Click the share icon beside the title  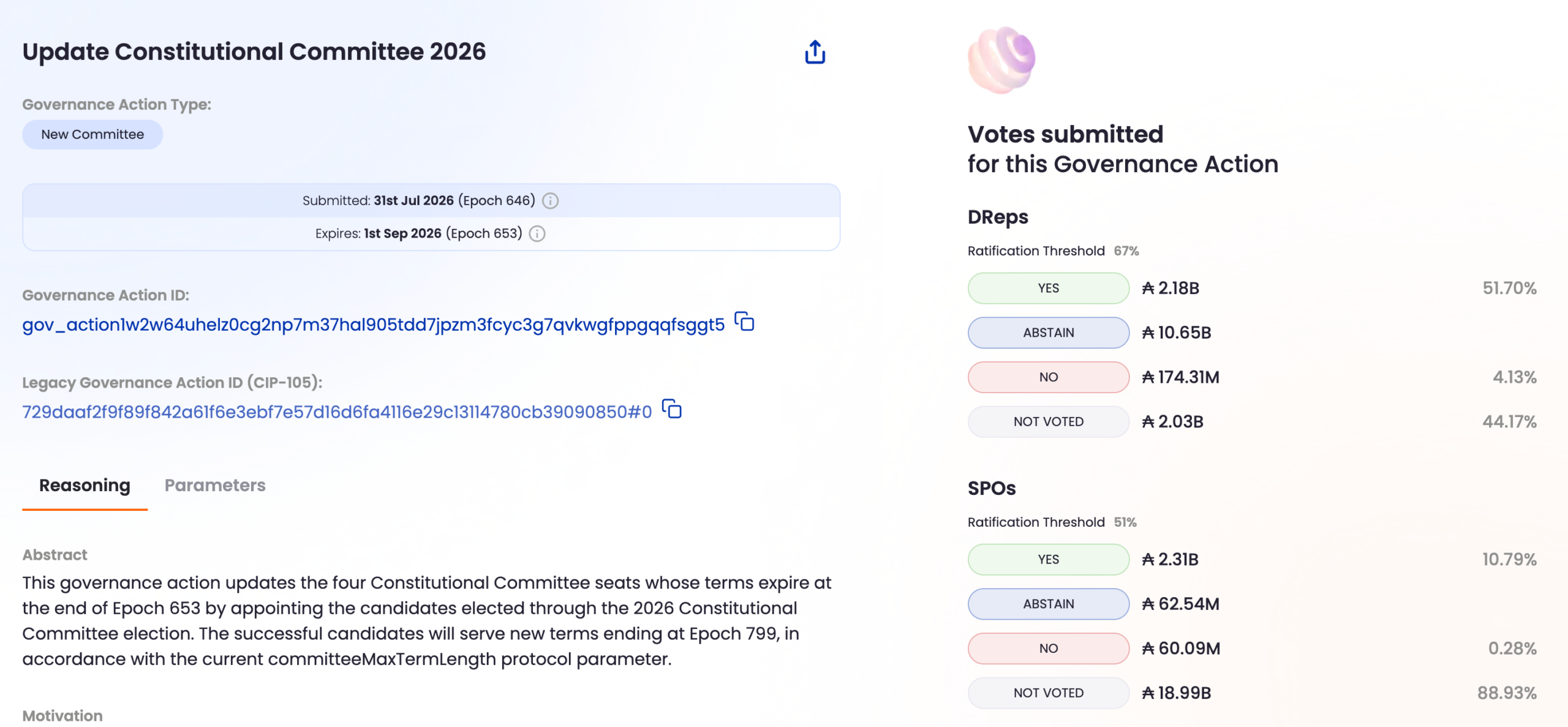point(815,52)
